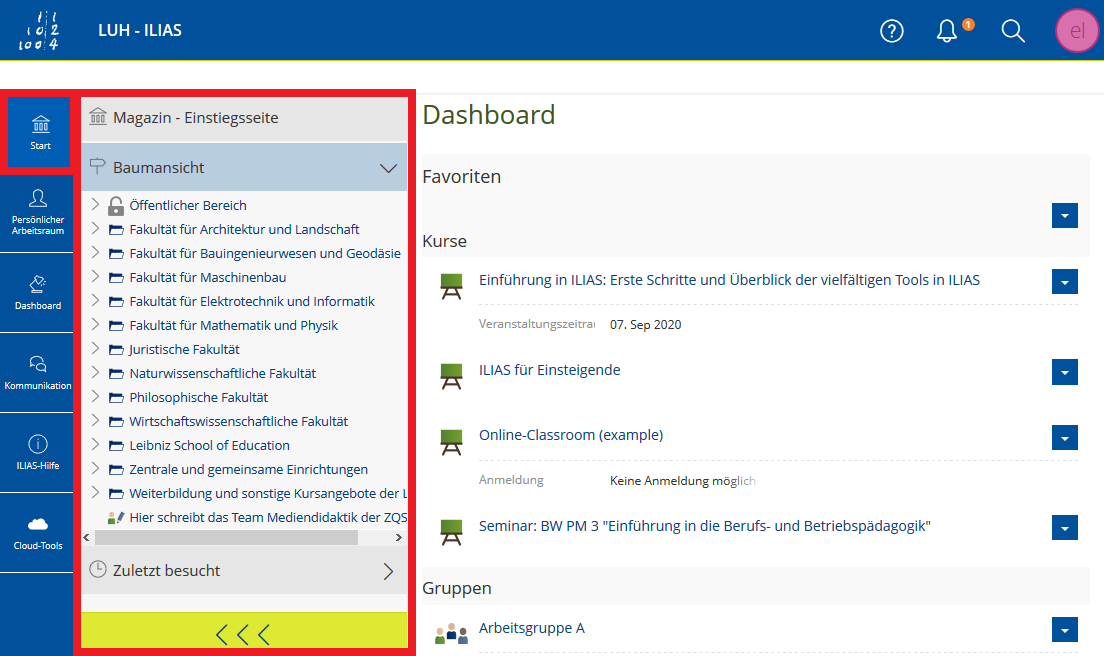Image resolution: width=1104 pixels, height=656 pixels.
Task: Open Fakultät für Elektrotechnik und Informatik
Action: [252, 301]
